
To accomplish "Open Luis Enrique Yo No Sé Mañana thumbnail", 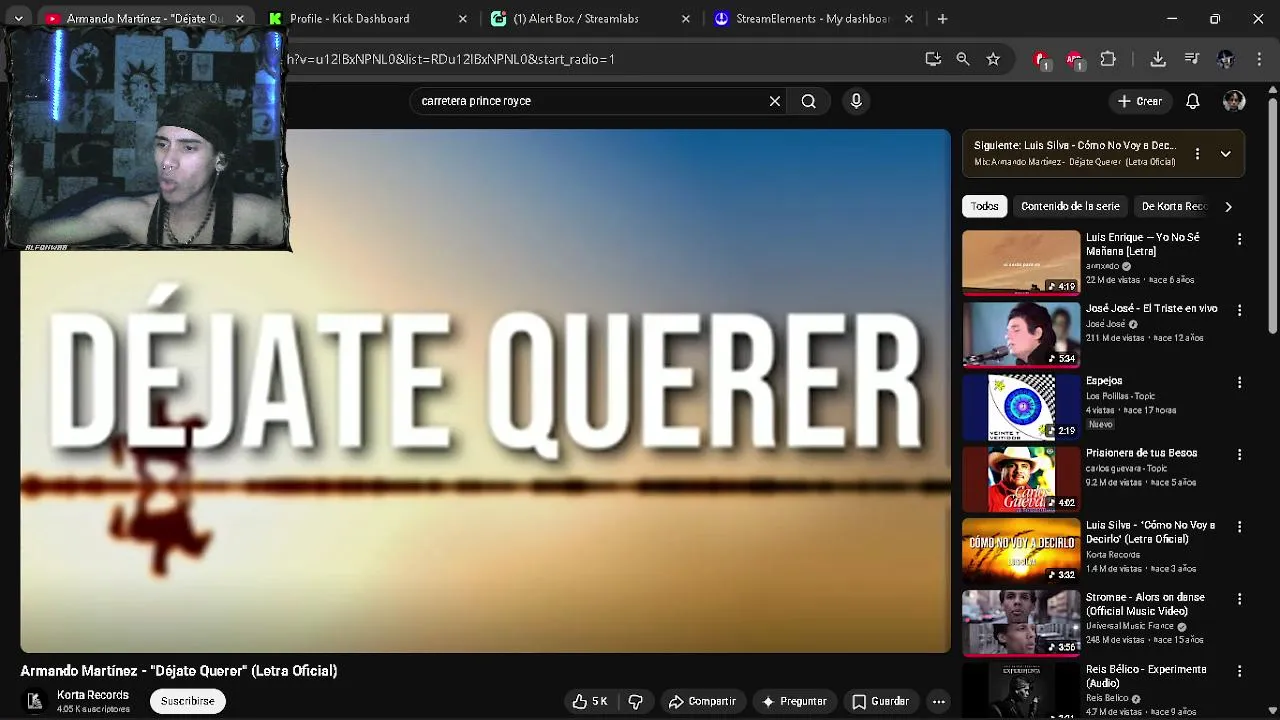I will [x=1021, y=263].
